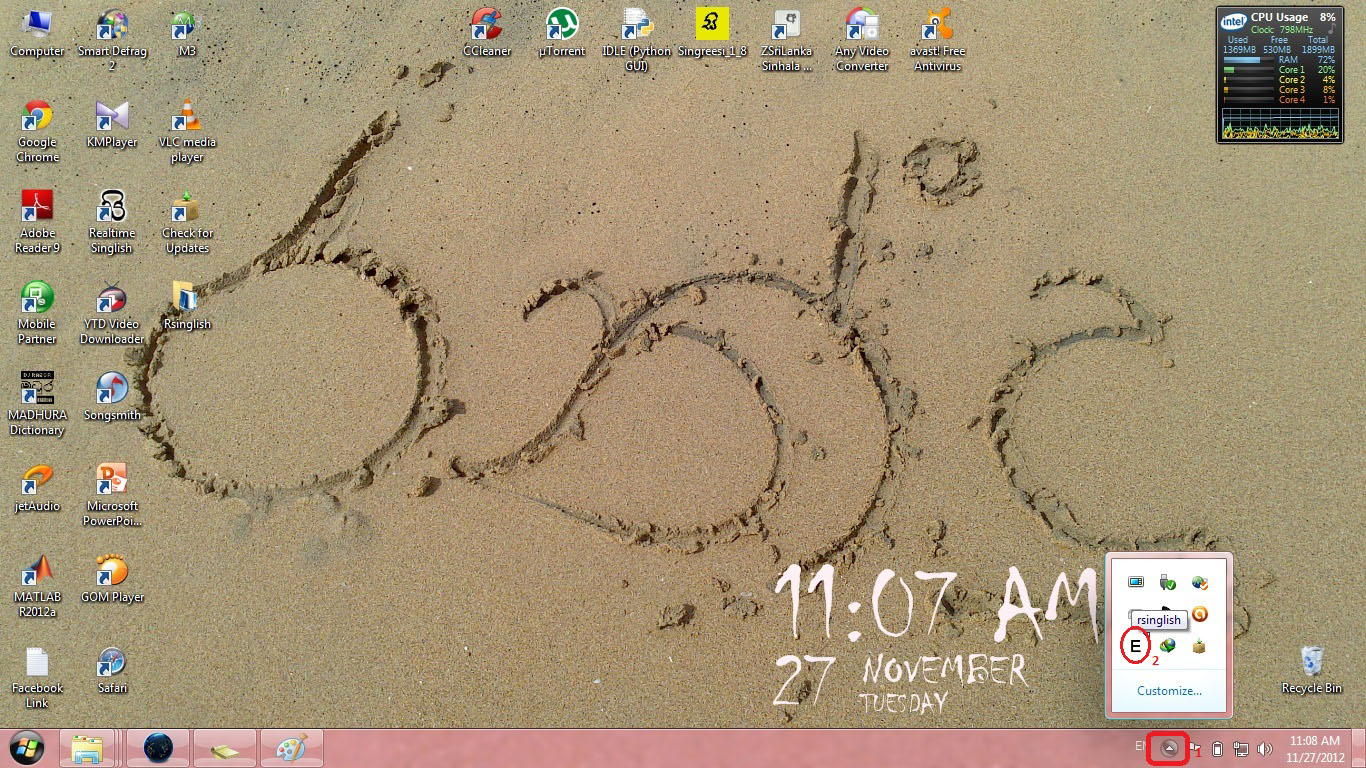This screenshot has height=768, width=1366.
Task: Click the Action Center flag icon
Action: click(1195, 748)
